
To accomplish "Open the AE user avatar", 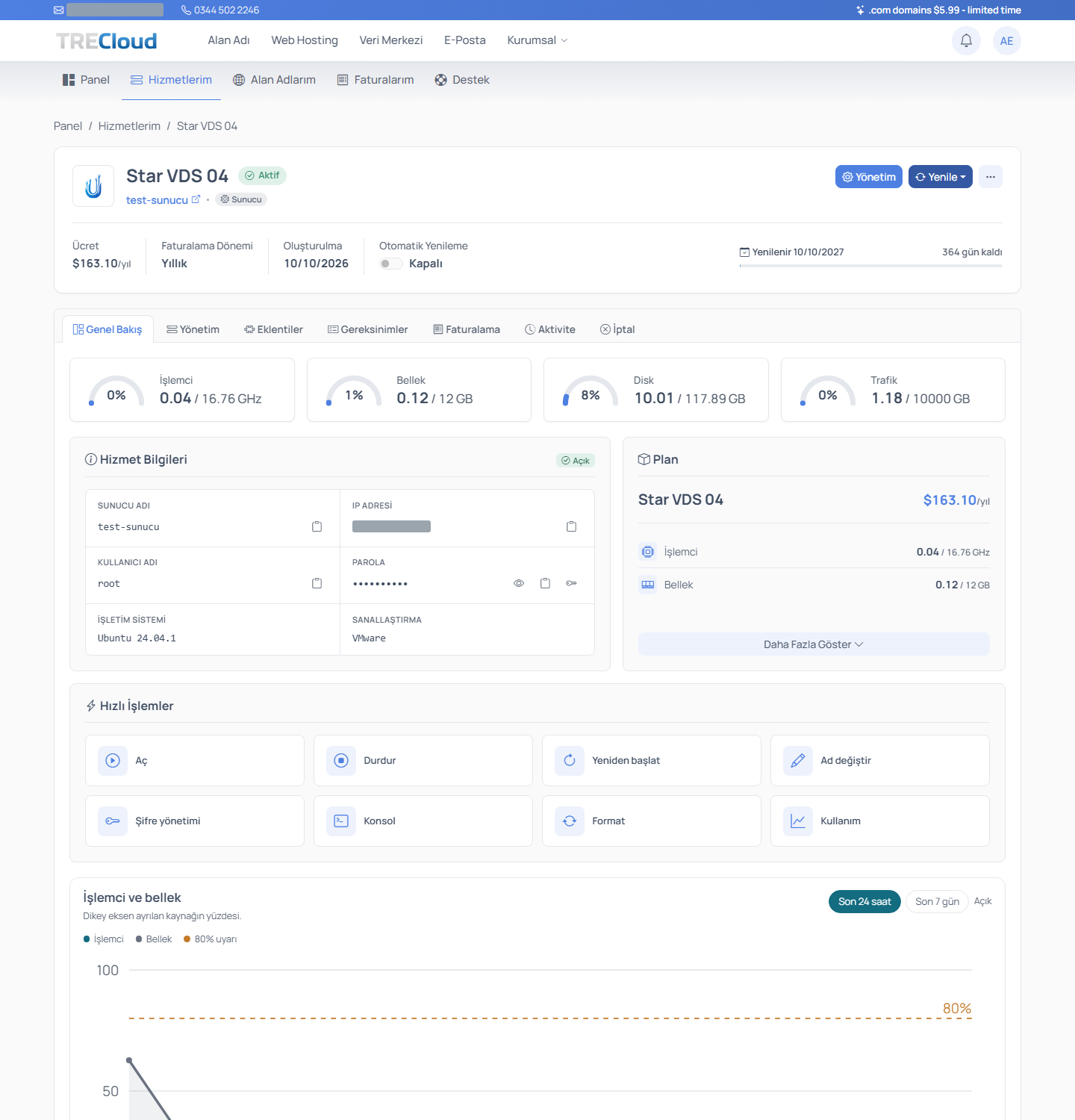I will [x=1006, y=40].
